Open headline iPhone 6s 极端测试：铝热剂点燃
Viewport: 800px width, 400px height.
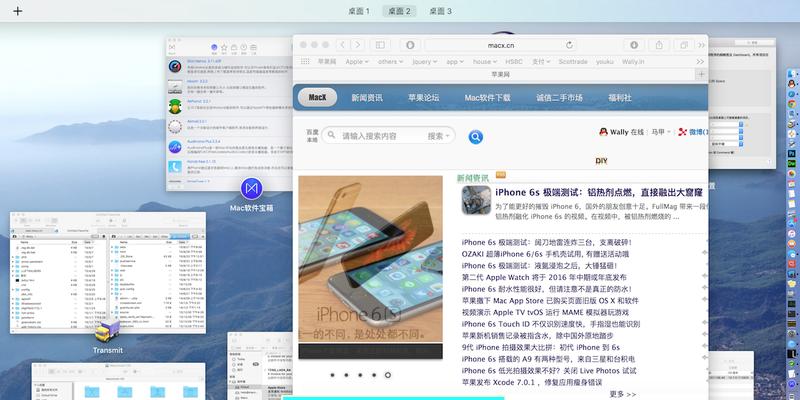599,192
